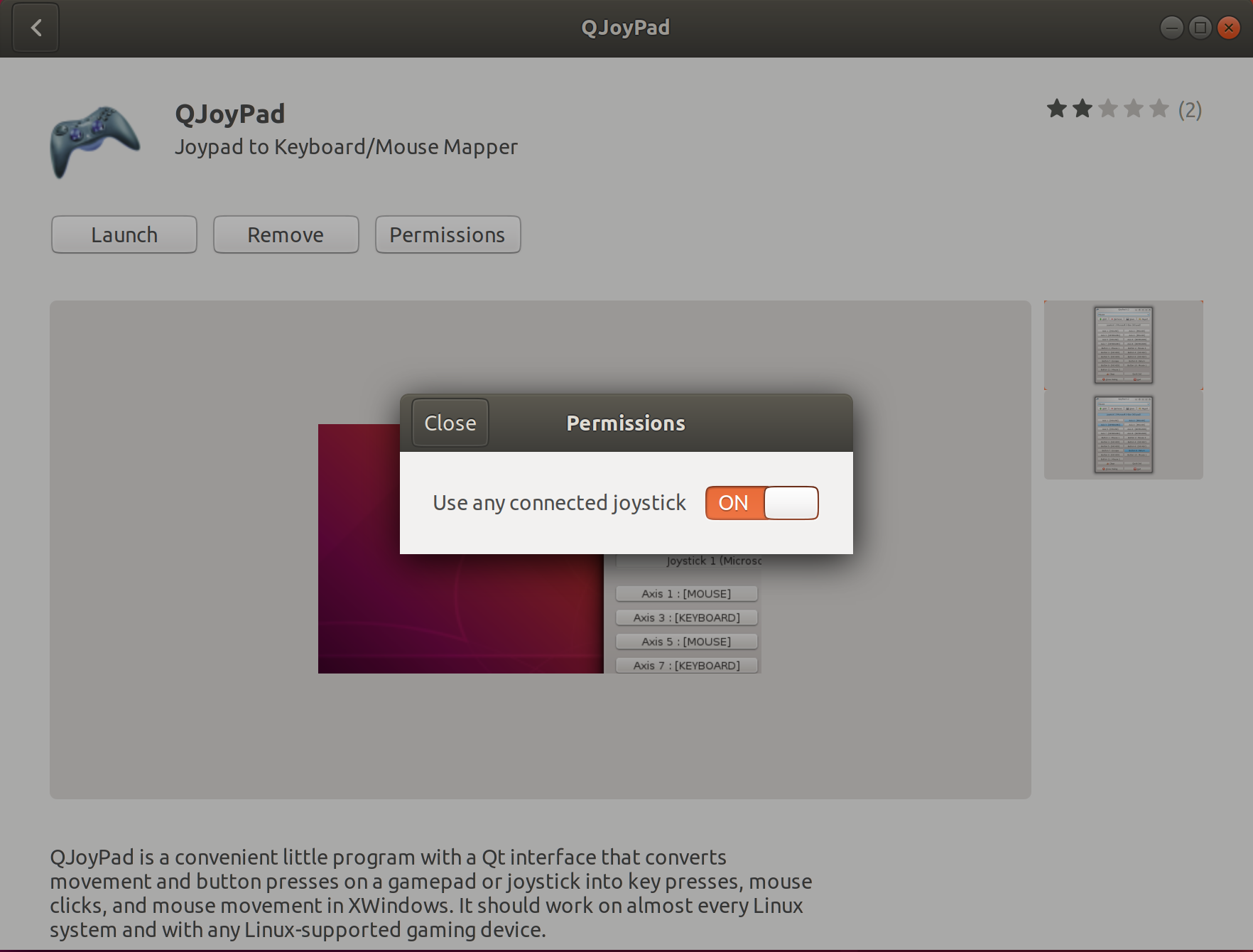Screen dimensions: 1253x952
Task: Select the third rating star
Action: pos(1107,109)
